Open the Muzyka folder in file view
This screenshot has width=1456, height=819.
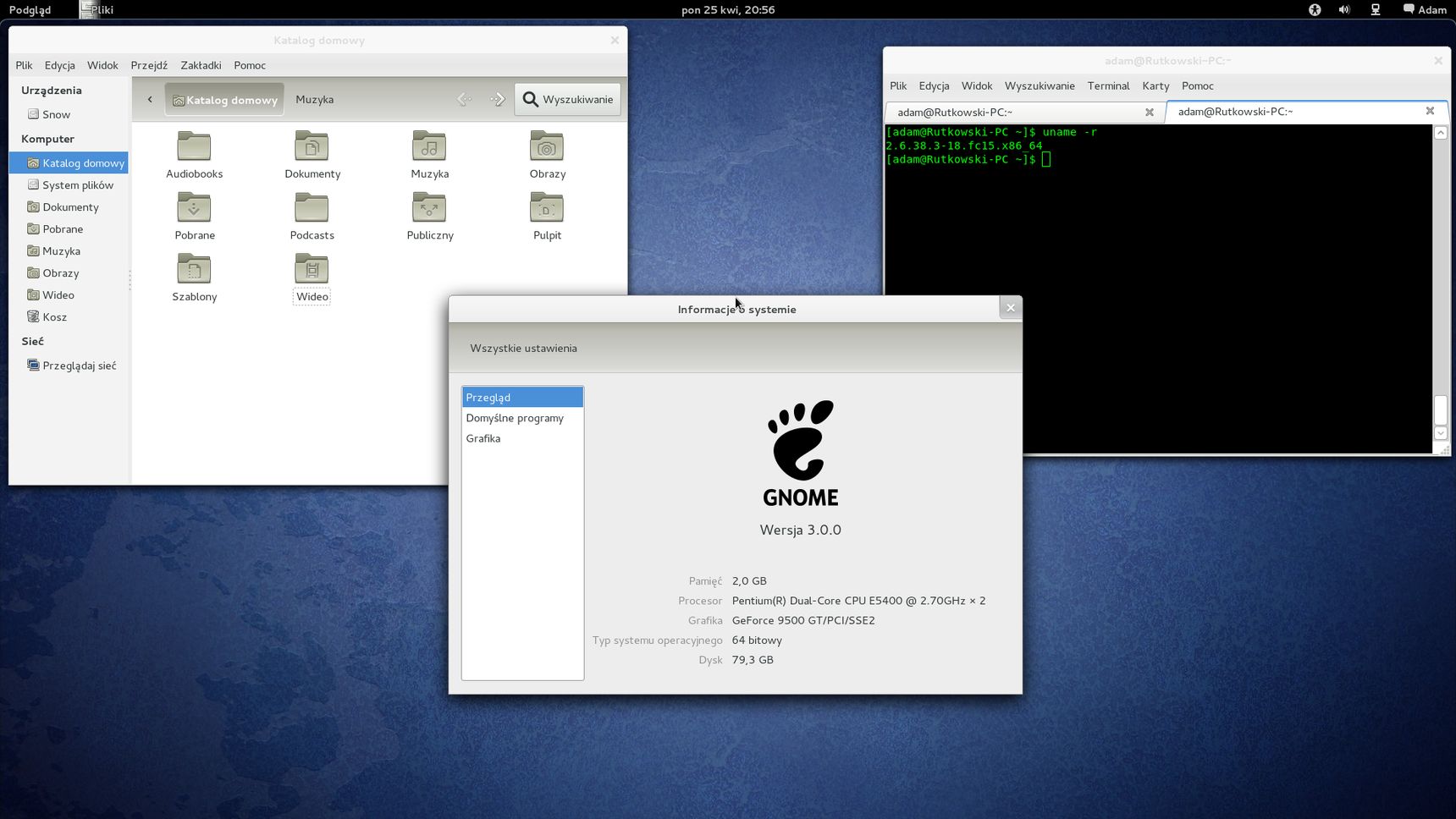(429, 146)
